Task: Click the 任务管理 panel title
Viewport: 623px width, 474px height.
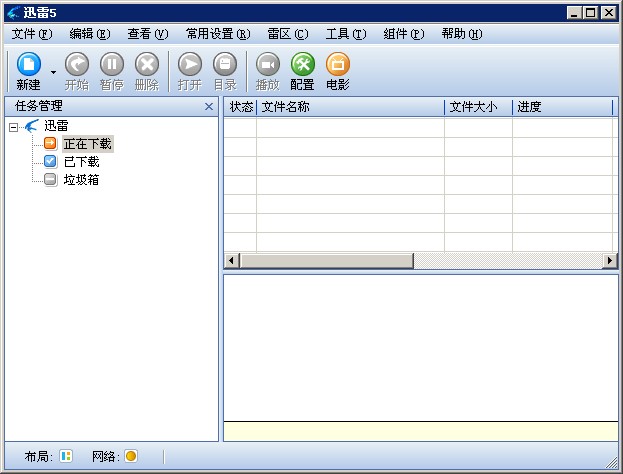Action: pyautogui.click(x=39, y=106)
